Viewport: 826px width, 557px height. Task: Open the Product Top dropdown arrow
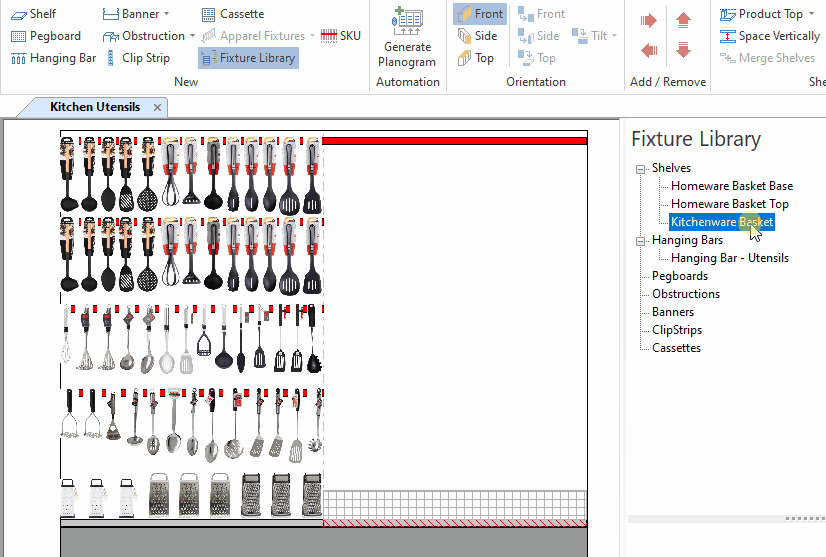click(x=811, y=14)
